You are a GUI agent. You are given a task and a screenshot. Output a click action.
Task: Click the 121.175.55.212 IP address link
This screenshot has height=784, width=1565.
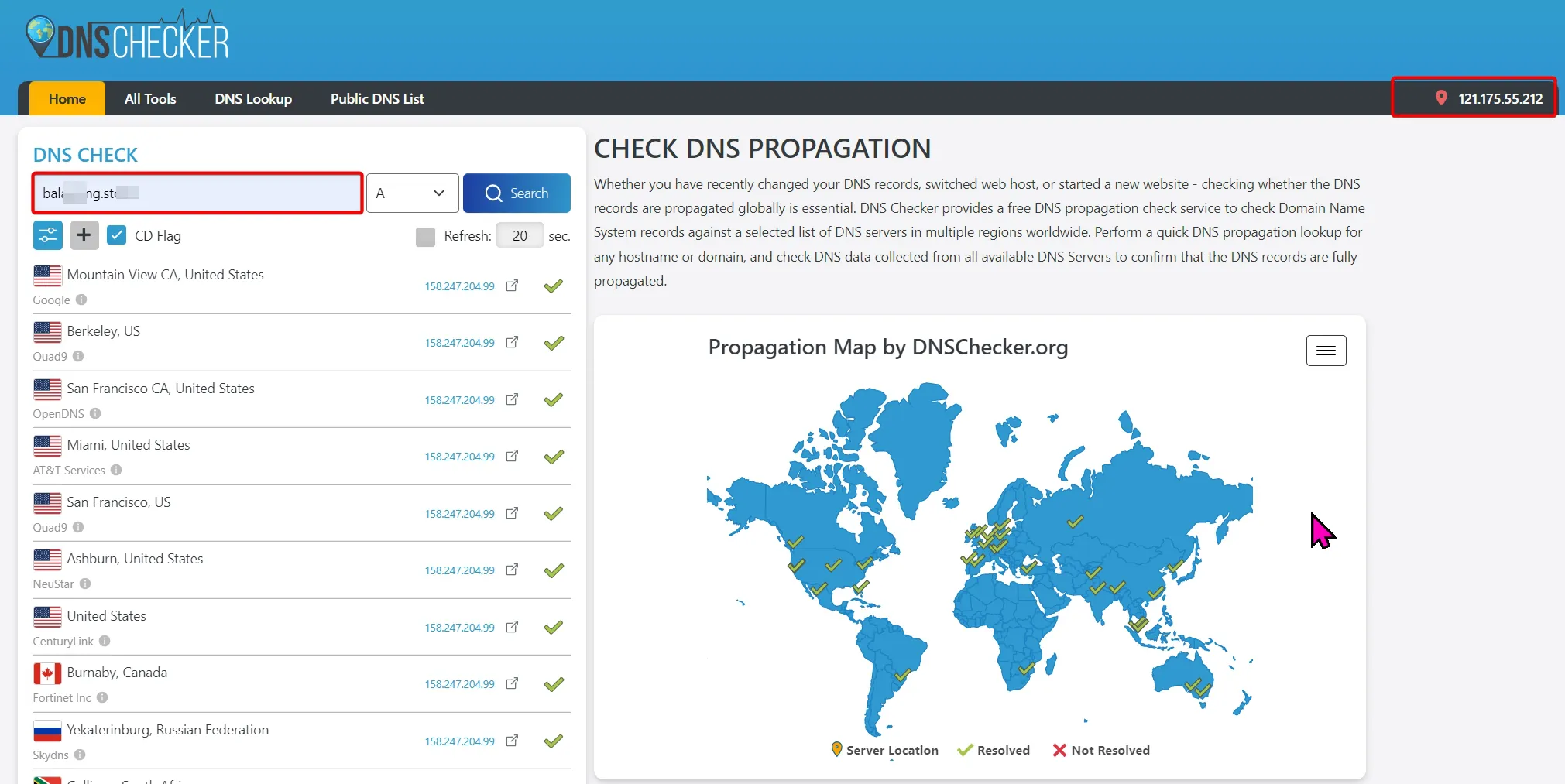coord(1500,98)
